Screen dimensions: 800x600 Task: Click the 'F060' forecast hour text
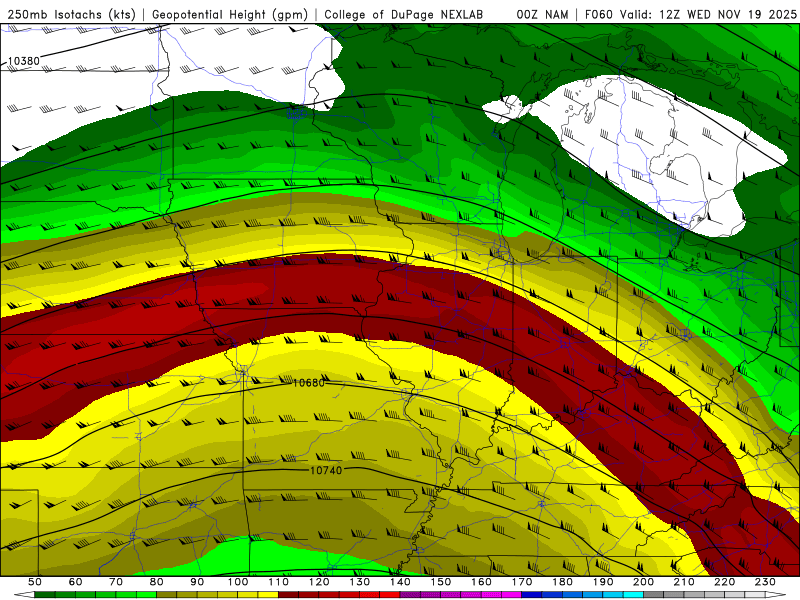(x=598, y=15)
